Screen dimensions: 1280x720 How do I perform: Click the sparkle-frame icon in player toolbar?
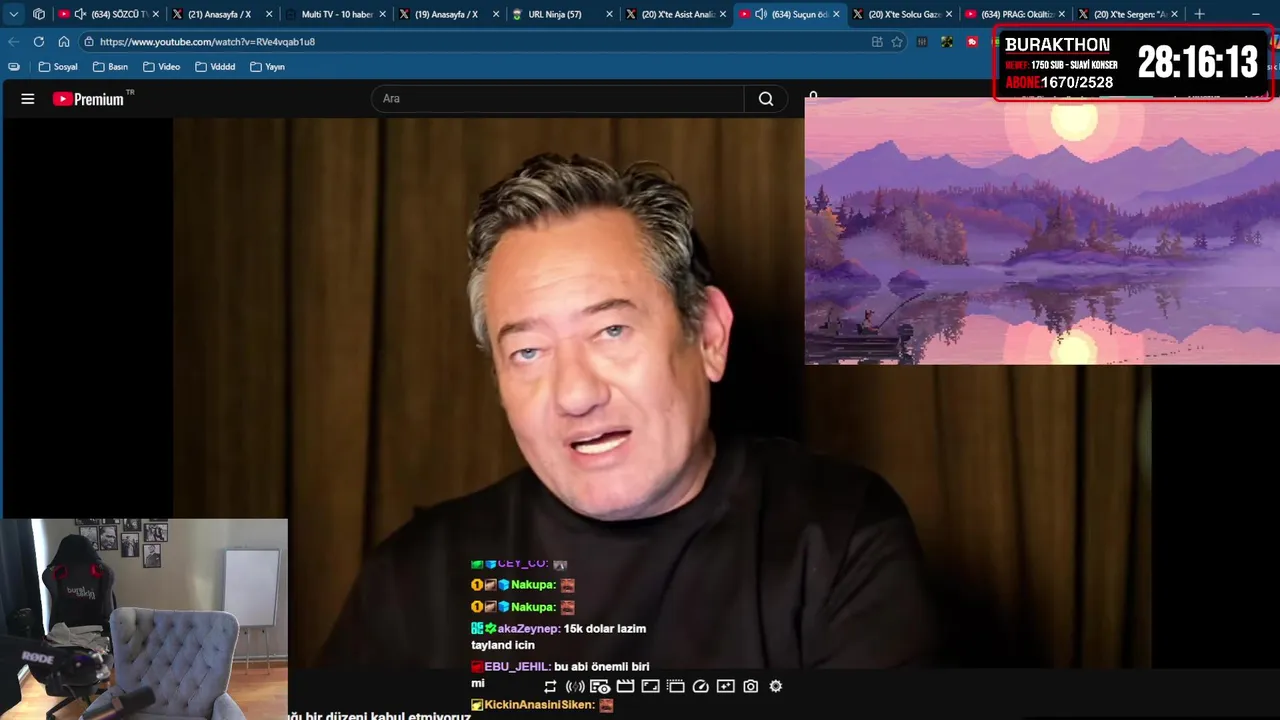(x=725, y=686)
